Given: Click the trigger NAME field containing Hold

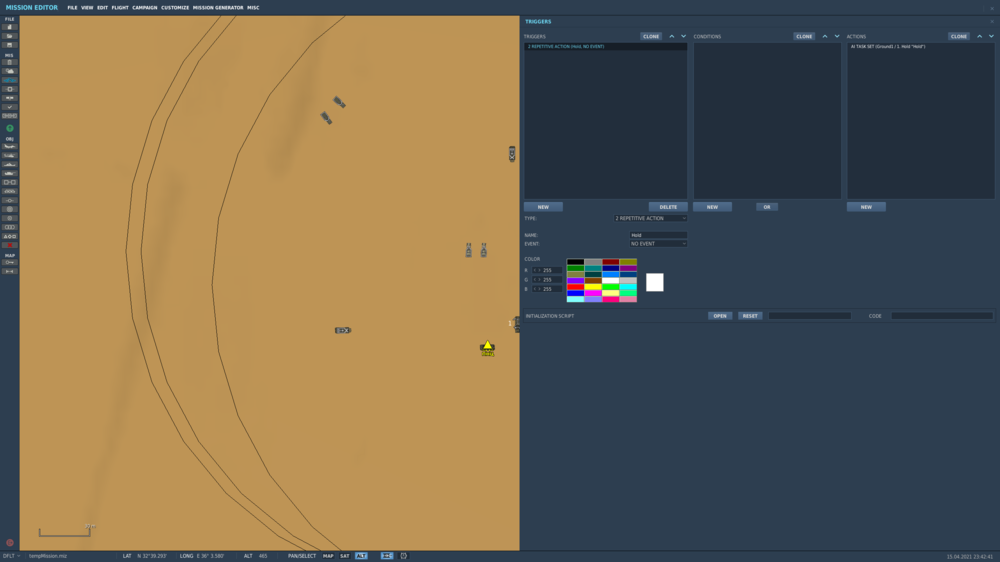Looking at the screenshot, I should (658, 235).
